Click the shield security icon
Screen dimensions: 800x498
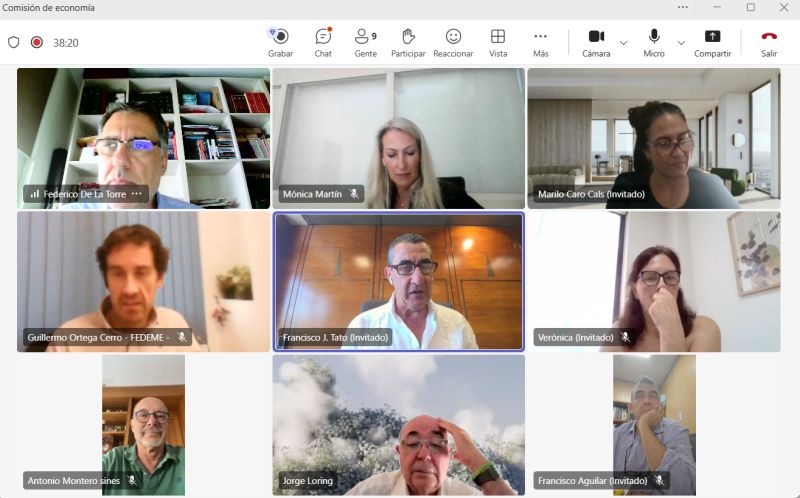click(14, 42)
